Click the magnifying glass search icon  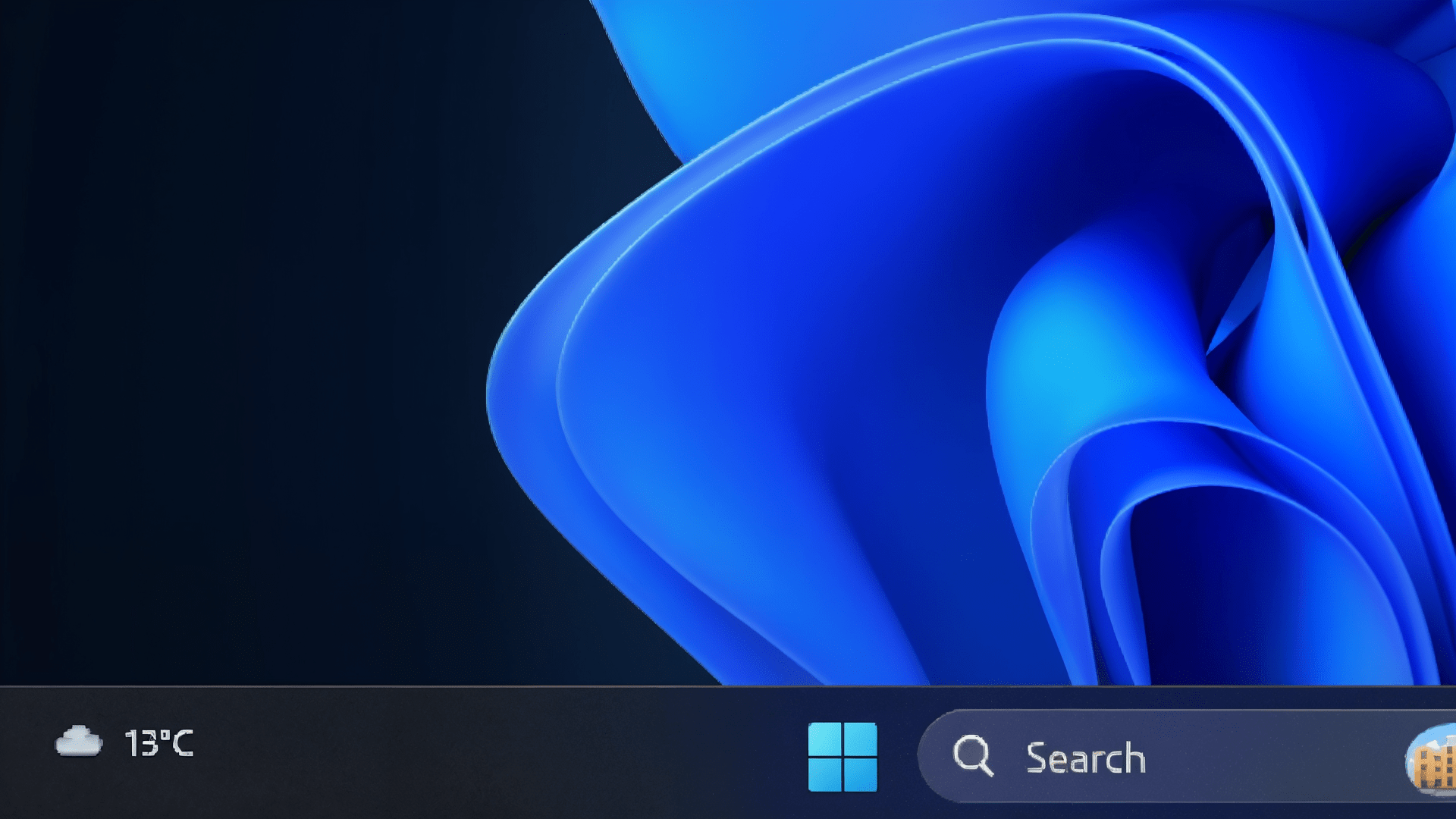click(x=973, y=755)
